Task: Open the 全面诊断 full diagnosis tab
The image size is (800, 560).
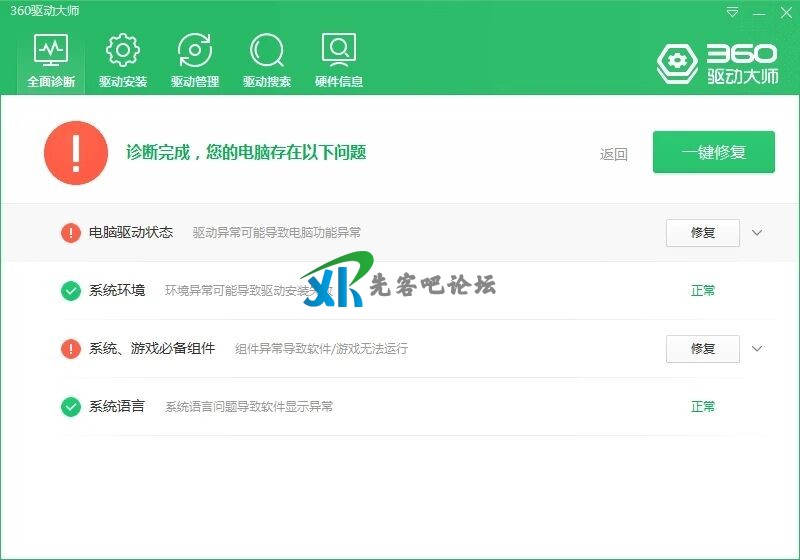Action: coord(51,61)
